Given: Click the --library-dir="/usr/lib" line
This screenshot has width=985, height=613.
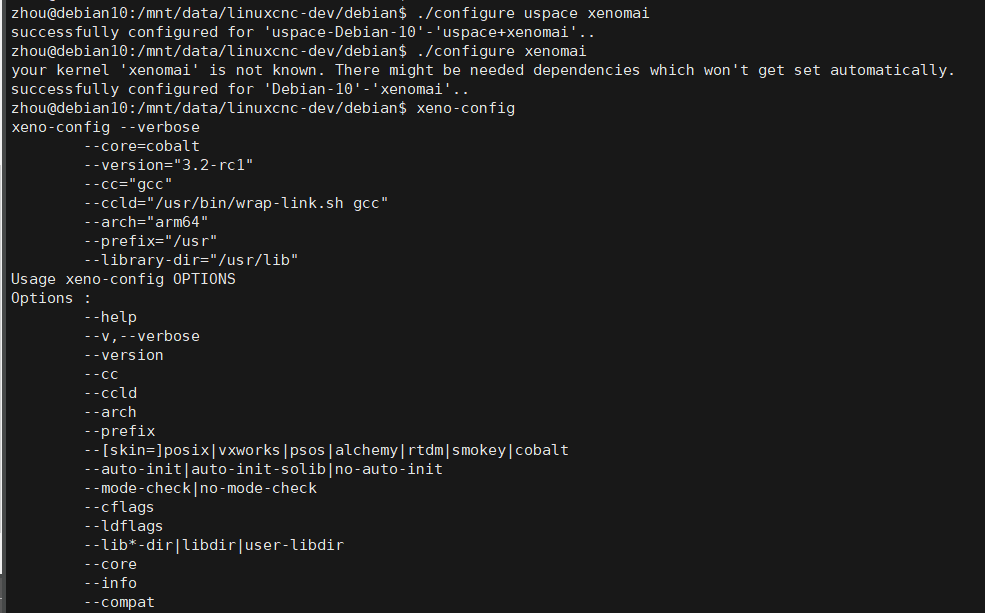Looking at the screenshot, I should [191, 260].
